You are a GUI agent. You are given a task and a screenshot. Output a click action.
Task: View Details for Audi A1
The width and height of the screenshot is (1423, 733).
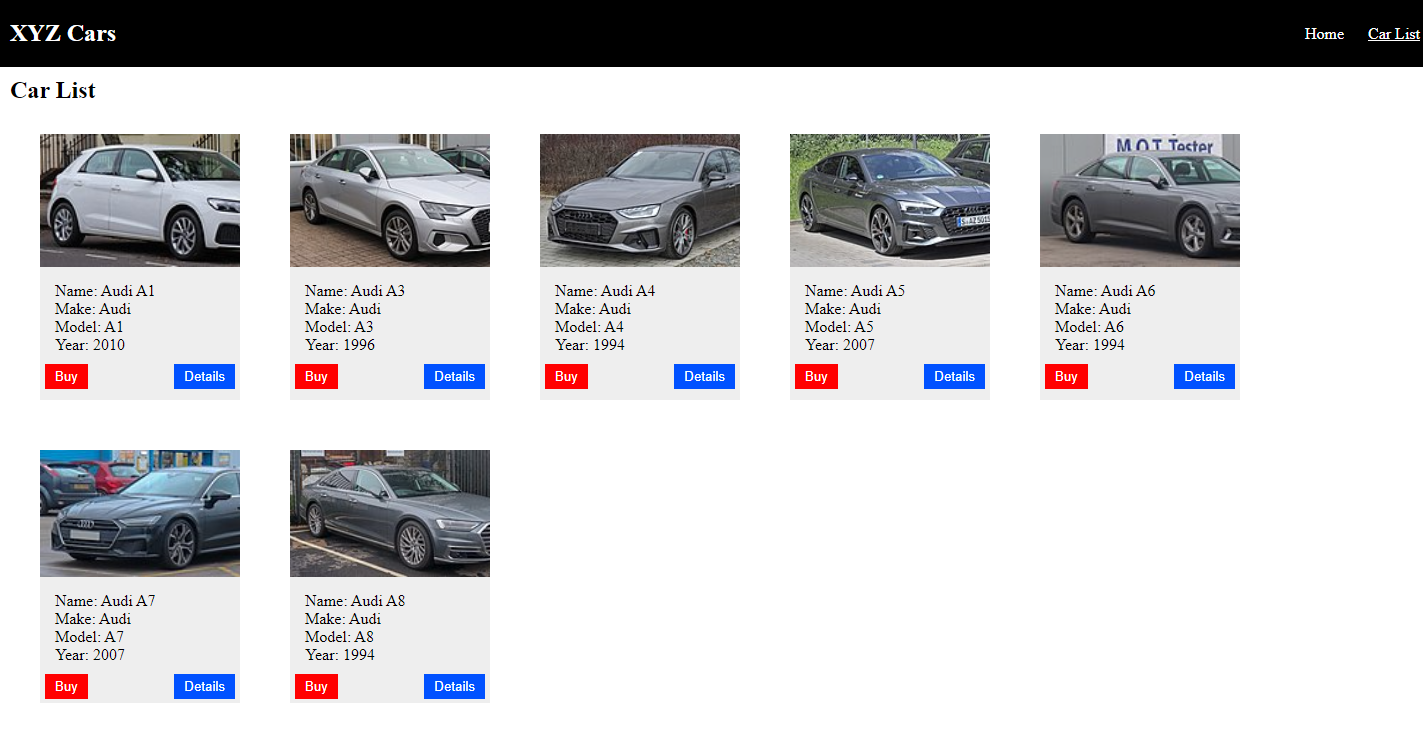pyautogui.click(x=204, y=376)
